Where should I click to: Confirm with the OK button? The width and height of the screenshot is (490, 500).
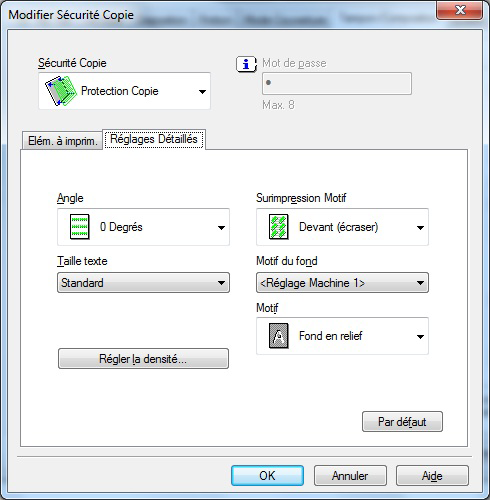[x=267, y=476]
